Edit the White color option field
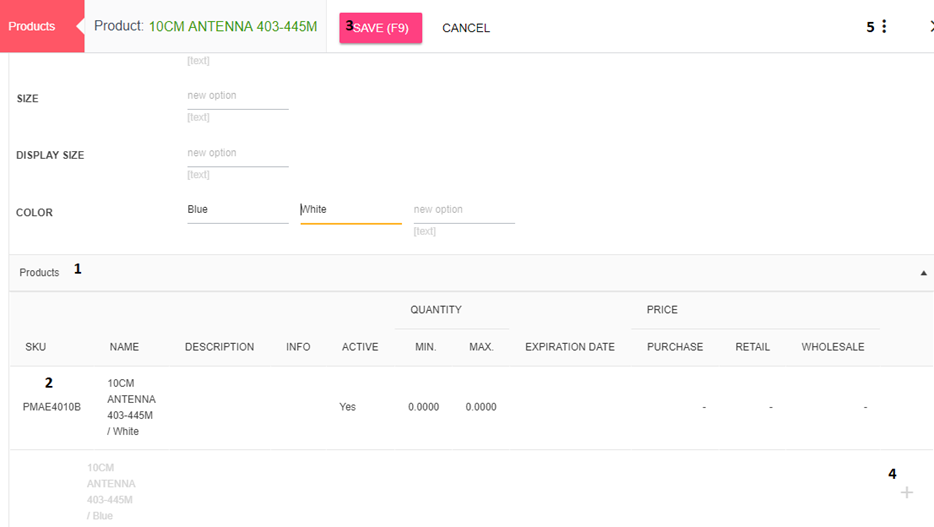 point(350,210)
